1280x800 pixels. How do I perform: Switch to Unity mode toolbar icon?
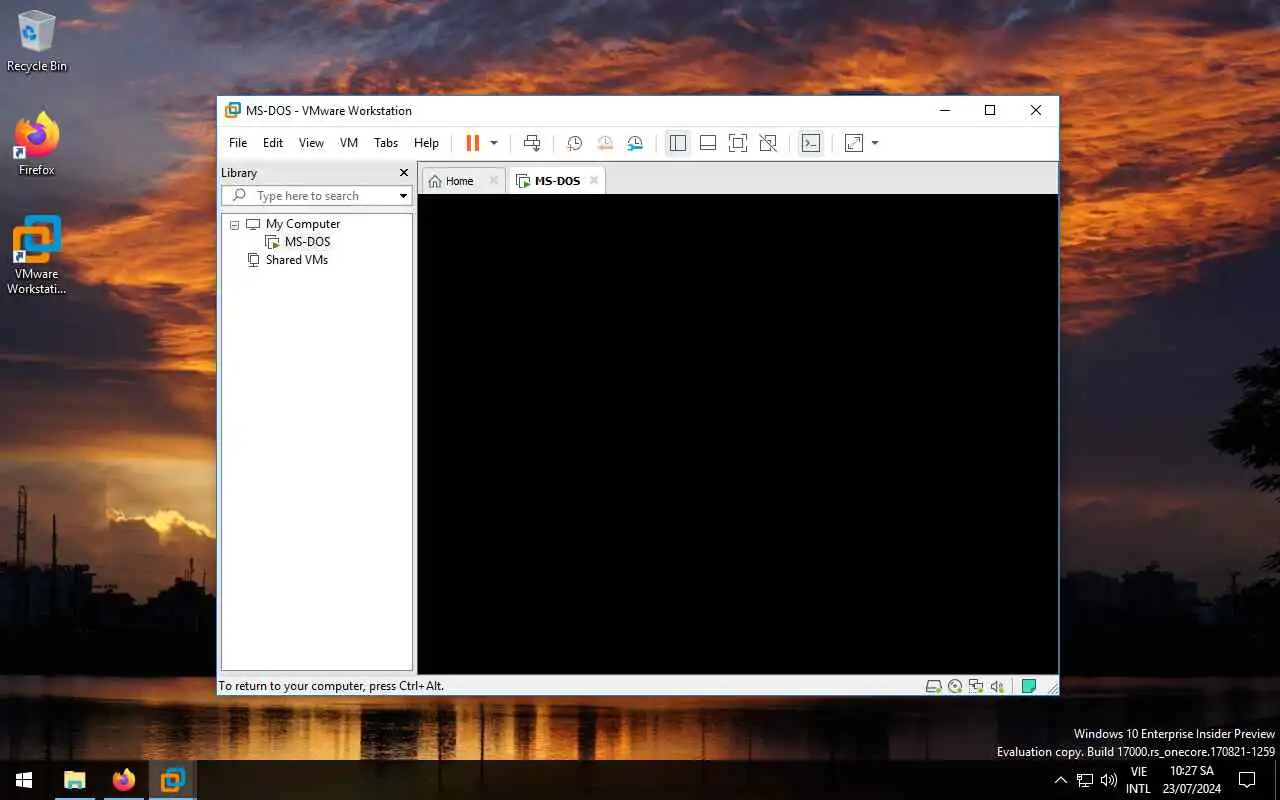point(768,143)
